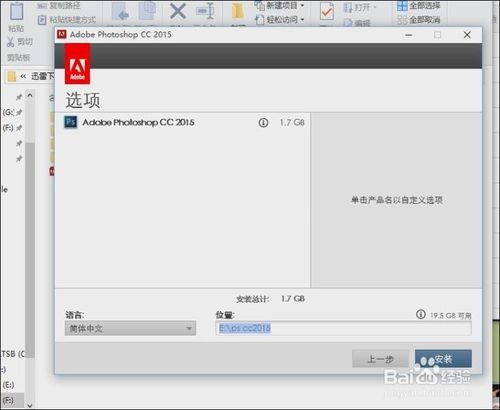Click the Rename icon in Explorer ribbon

(x=205, y=11)
